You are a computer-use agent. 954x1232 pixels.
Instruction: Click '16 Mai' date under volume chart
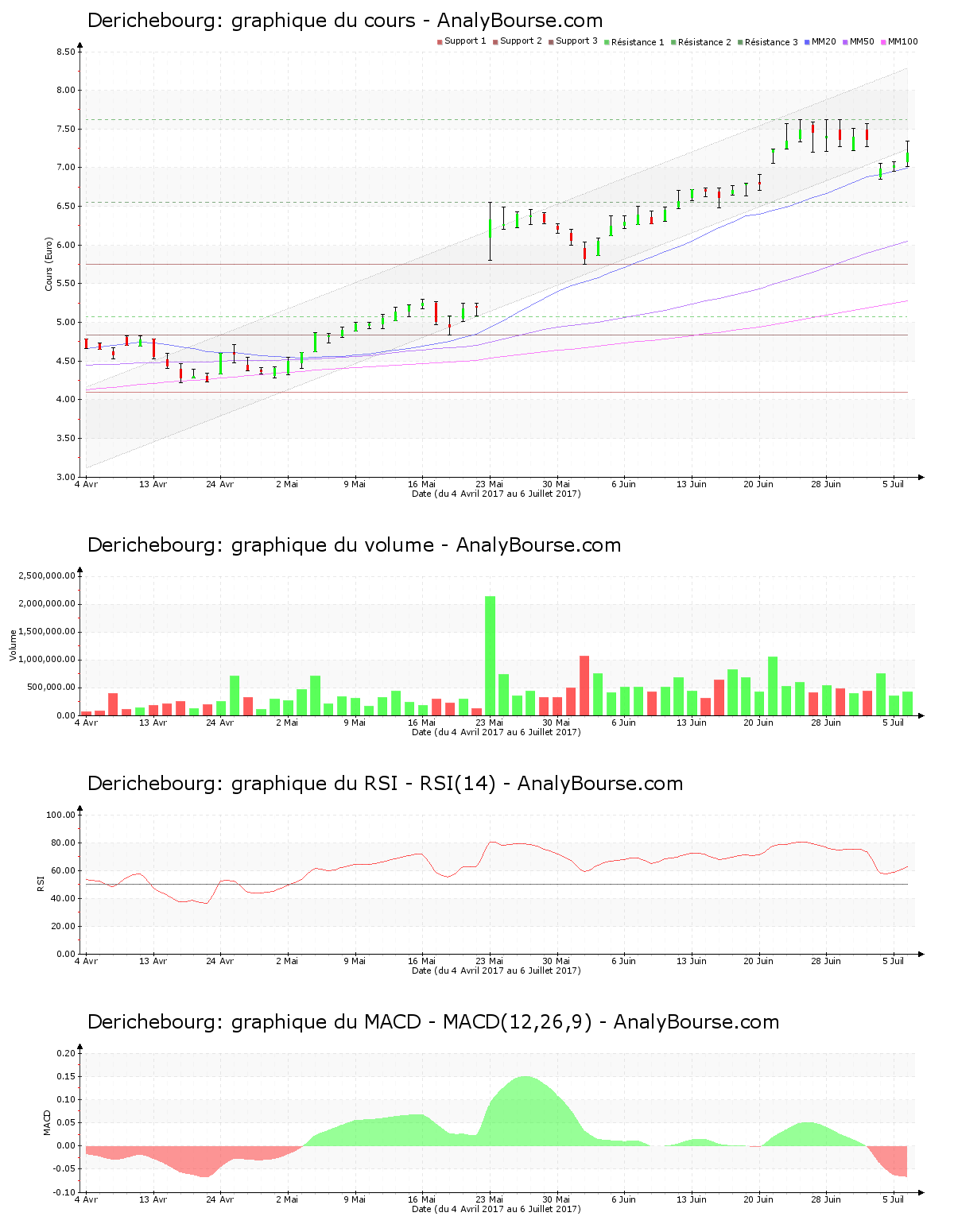pyautogui.click(x=422, y=723)
